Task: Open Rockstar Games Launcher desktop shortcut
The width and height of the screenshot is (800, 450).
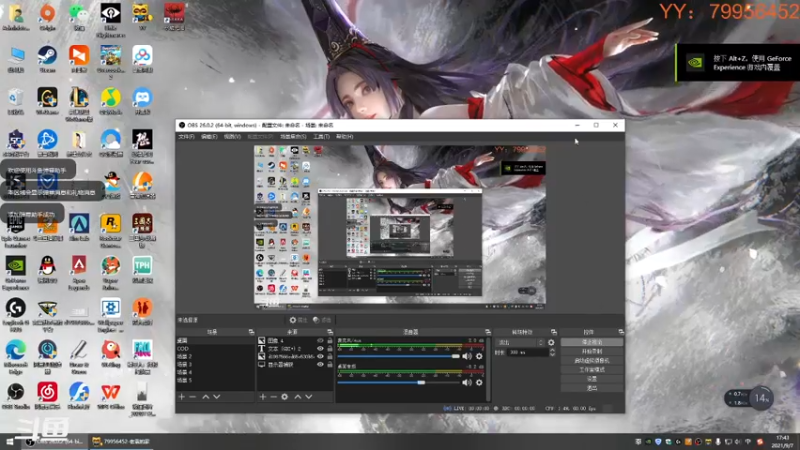Action: click(x=111, y=231)
